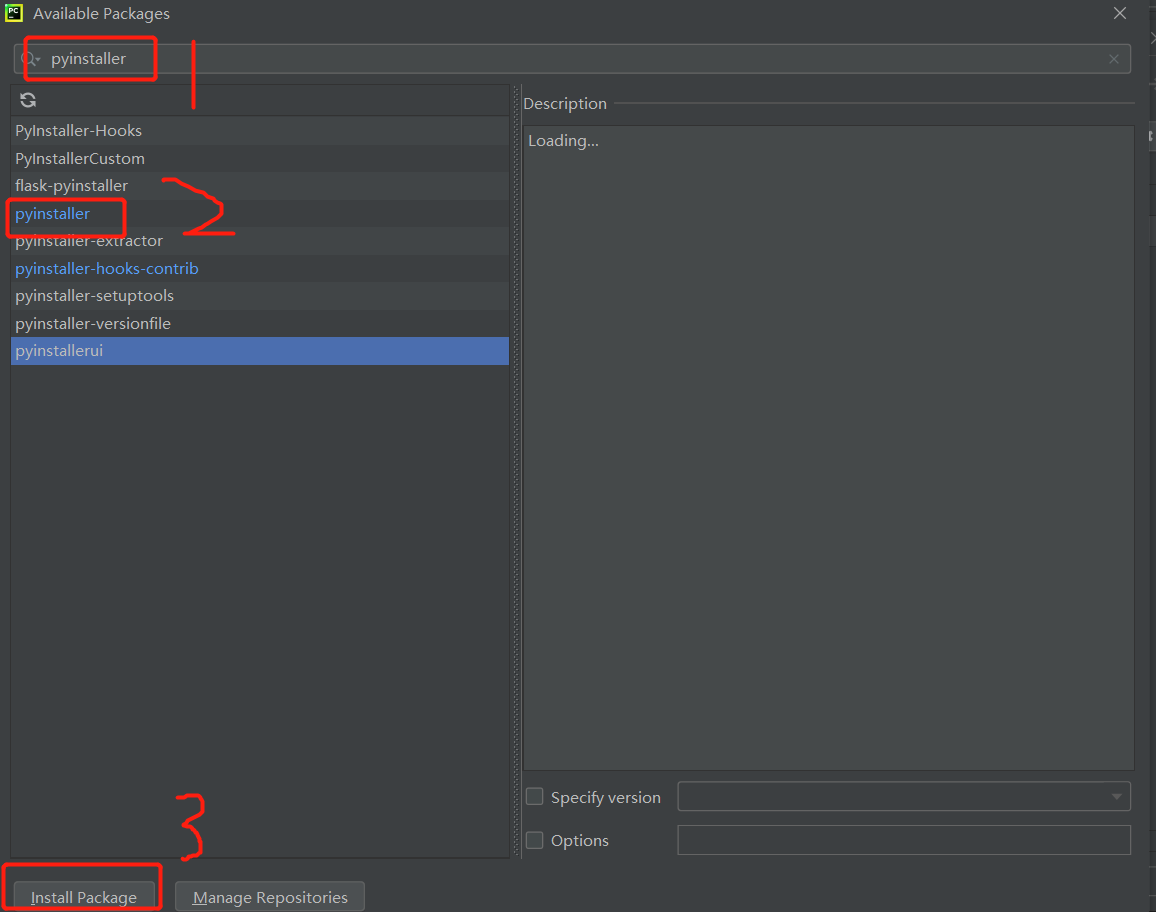Close the Available Packages dialog
The image size is (1156, 912).
(x=1119, y=13)
